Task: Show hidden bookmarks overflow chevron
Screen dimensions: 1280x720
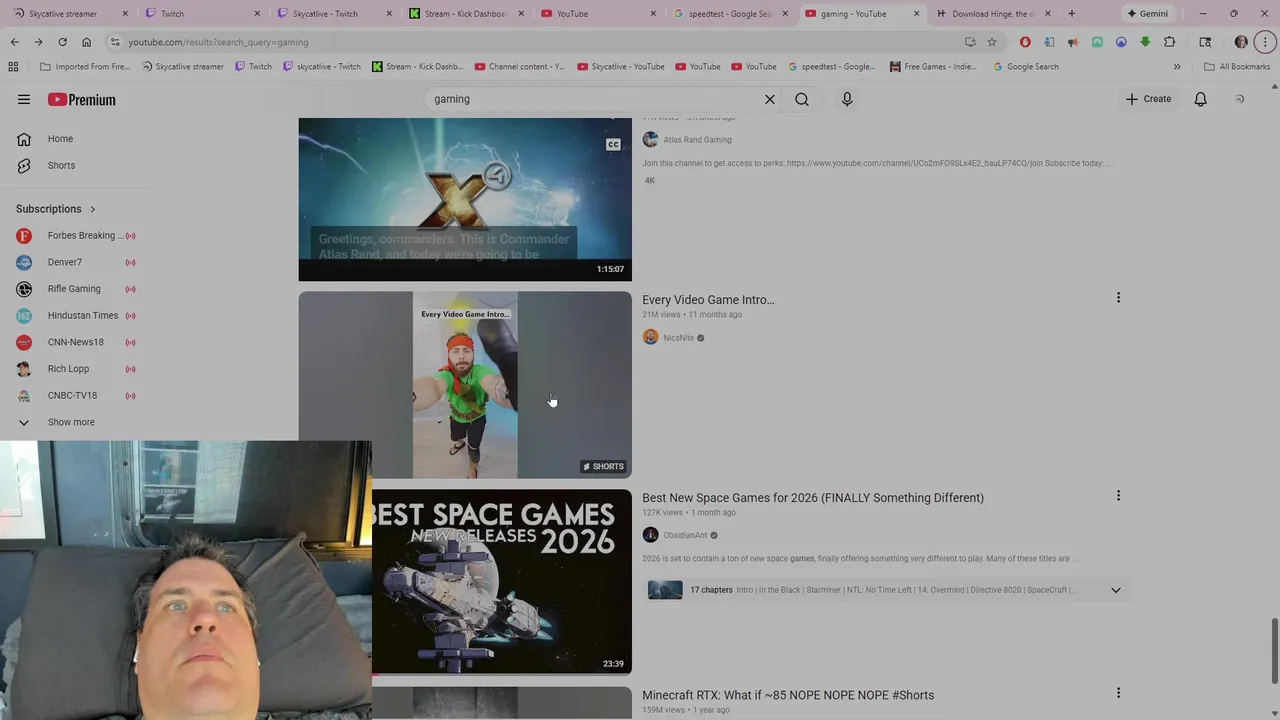Action: tap(1177, 67)
